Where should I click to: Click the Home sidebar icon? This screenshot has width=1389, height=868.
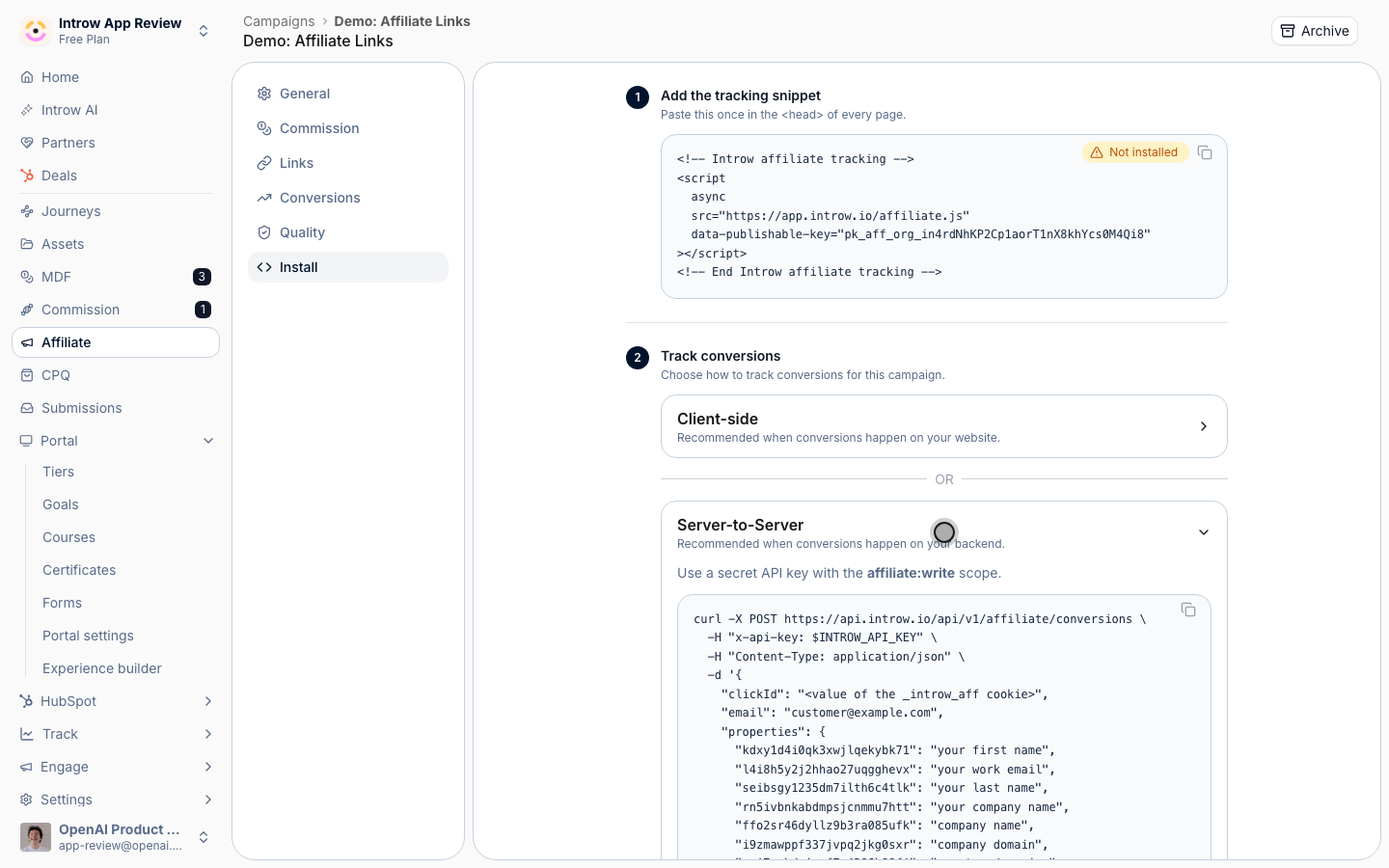click(x=27, y=77)
